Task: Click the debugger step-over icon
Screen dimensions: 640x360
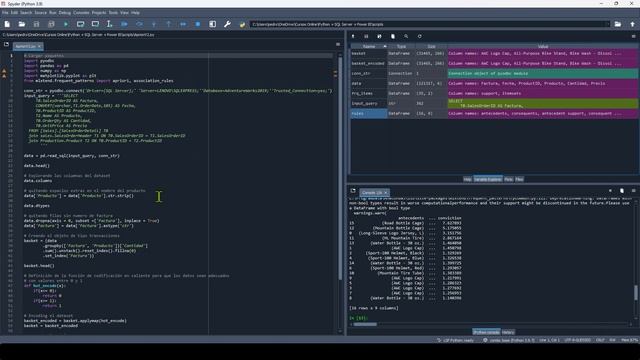Action: 139,24
